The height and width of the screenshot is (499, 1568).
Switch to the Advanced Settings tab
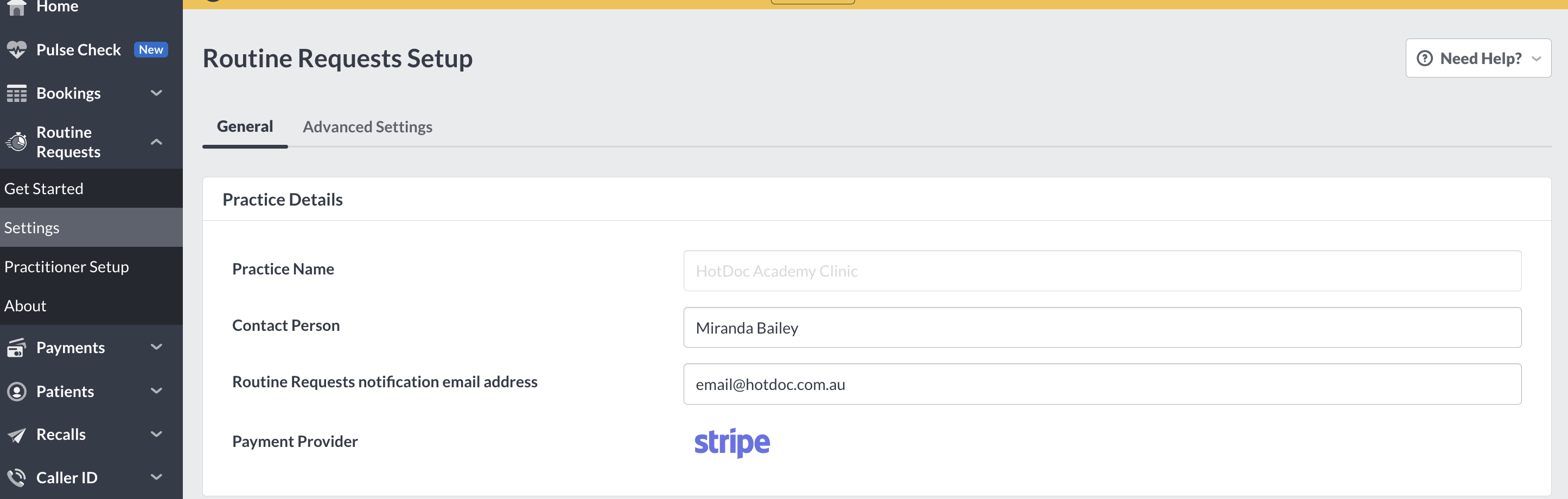tap(367, 126)
